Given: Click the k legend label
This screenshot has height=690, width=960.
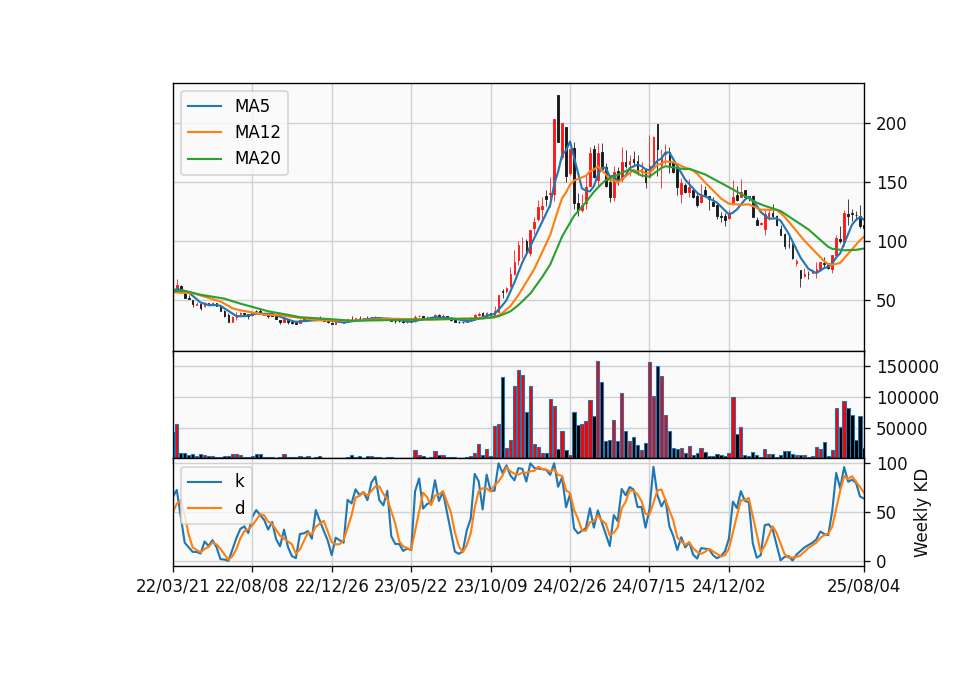Looking at the screenshot, I should 239,481.
